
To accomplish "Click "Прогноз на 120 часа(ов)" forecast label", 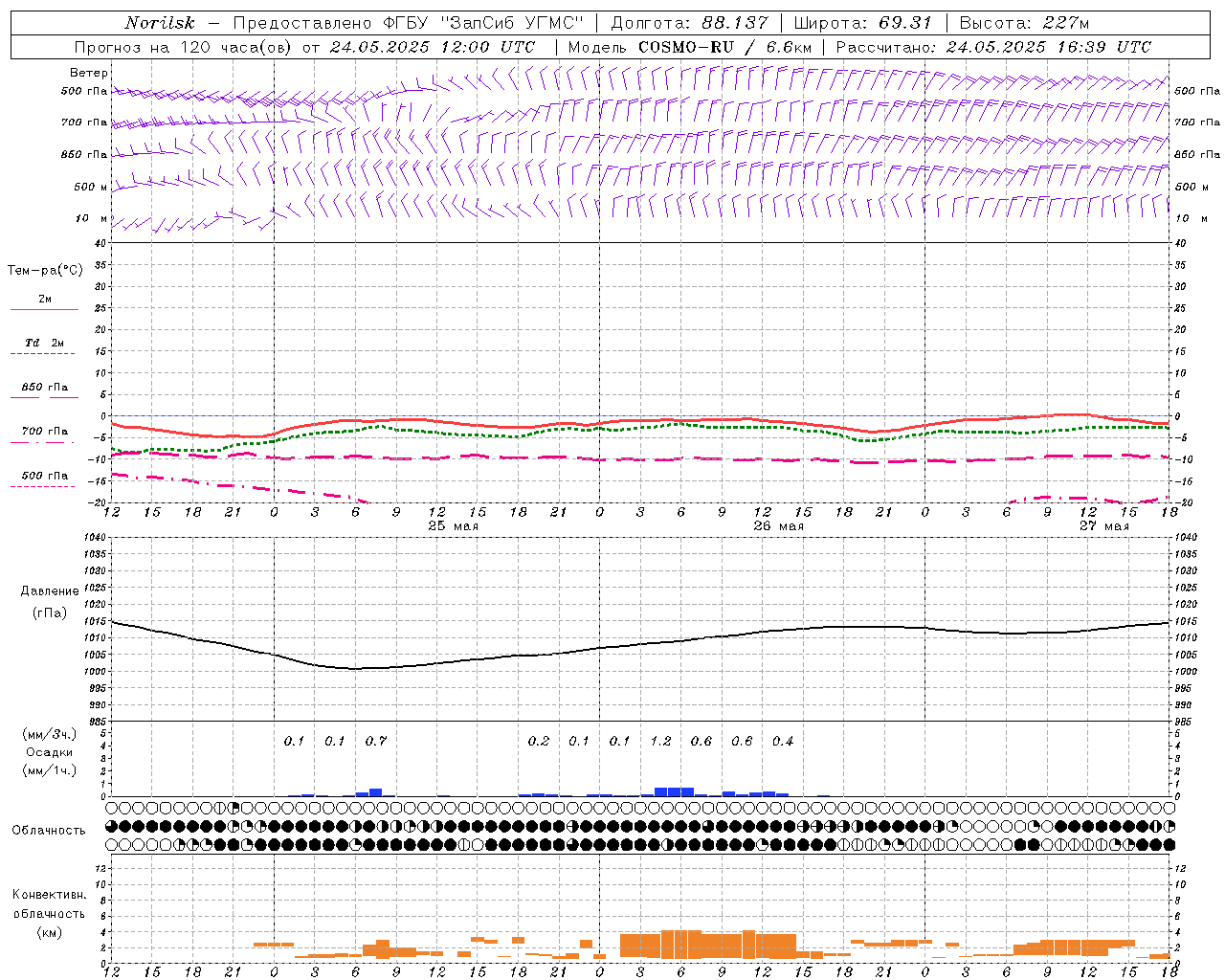I will click(x=185, y=47).
